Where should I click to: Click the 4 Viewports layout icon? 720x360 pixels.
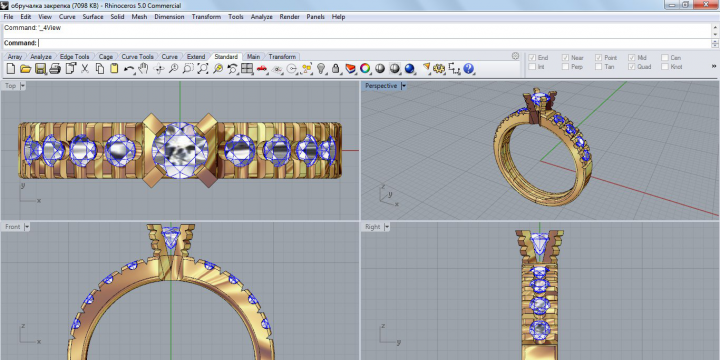pyautogui.click(x=247, y=69)
